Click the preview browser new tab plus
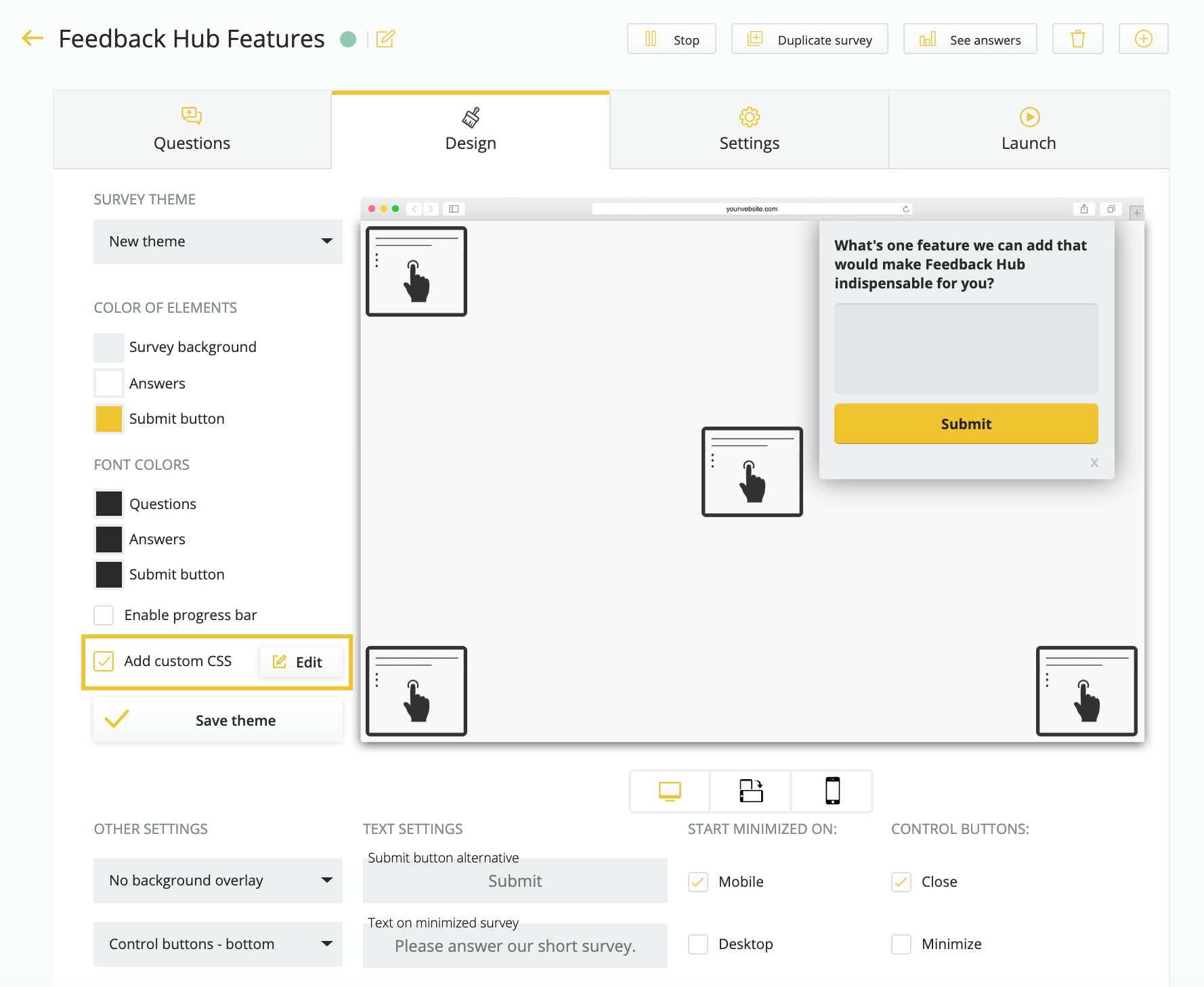This screenshot has height=987, width=1204. tap(1137, 213)
